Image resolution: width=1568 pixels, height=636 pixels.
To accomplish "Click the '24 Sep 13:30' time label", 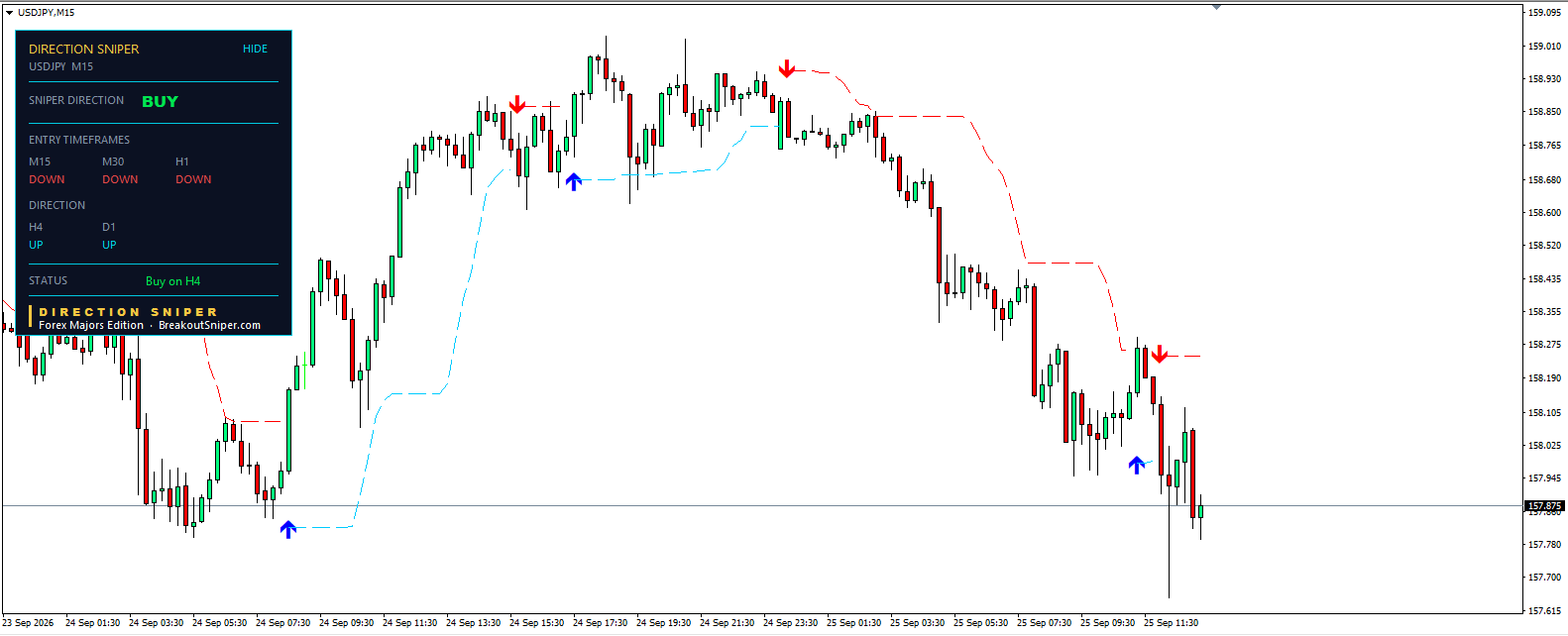I will click(x=473, y=623).
